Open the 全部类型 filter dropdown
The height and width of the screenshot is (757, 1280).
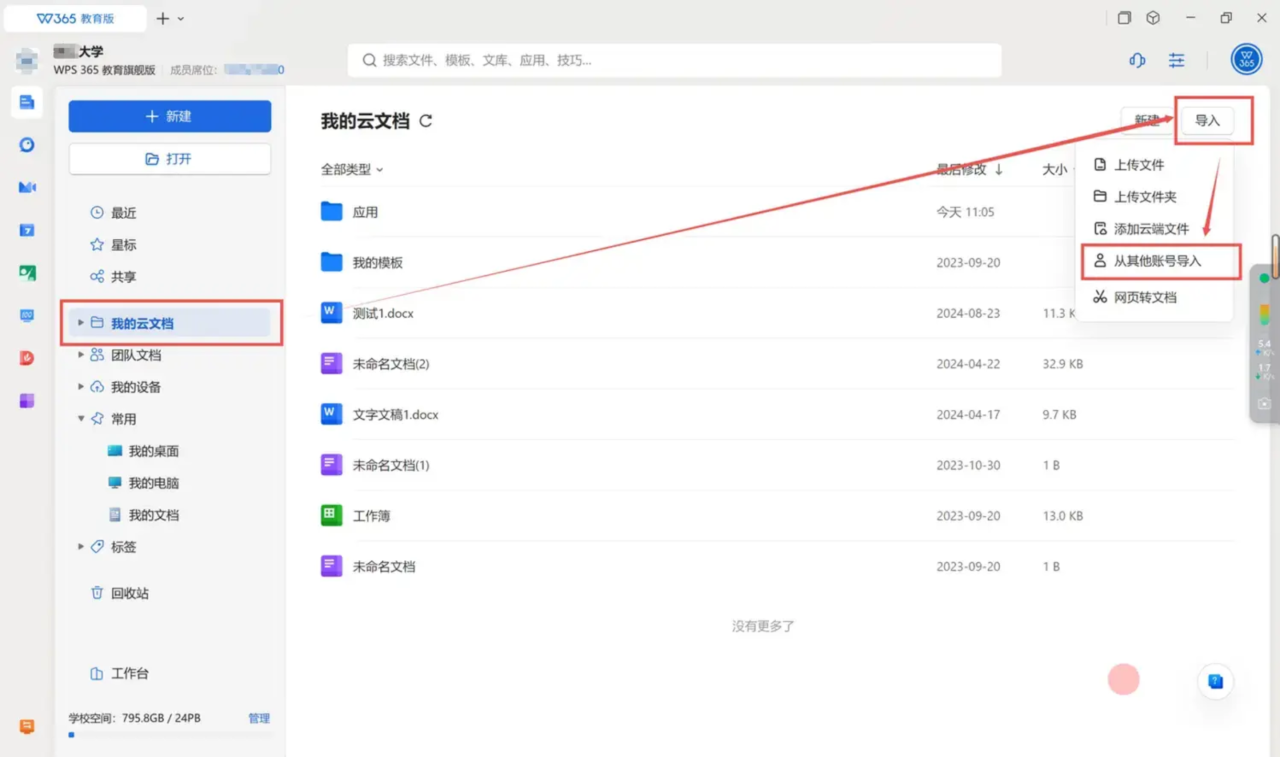point(352,170)
